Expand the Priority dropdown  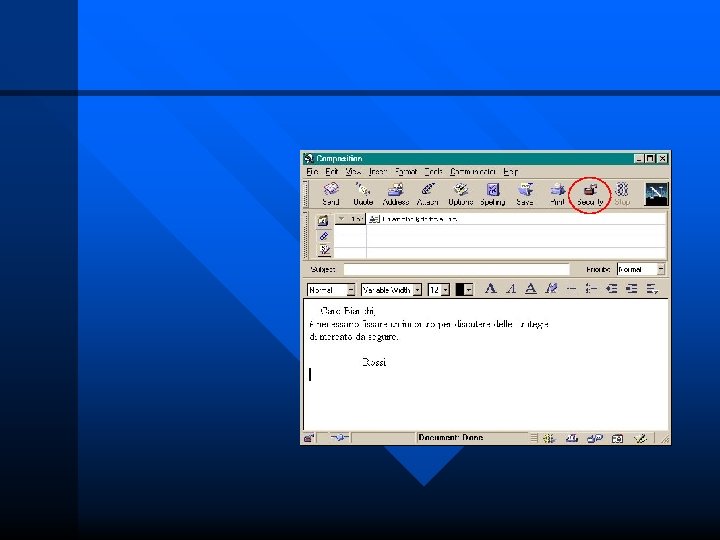coord(661,270)
